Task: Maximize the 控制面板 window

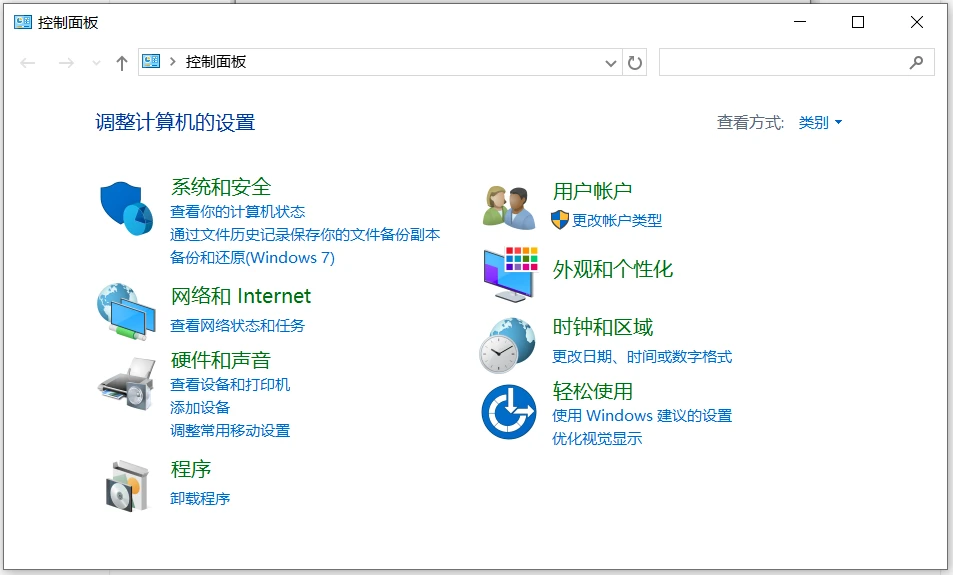Action: (x=858, y=22)
